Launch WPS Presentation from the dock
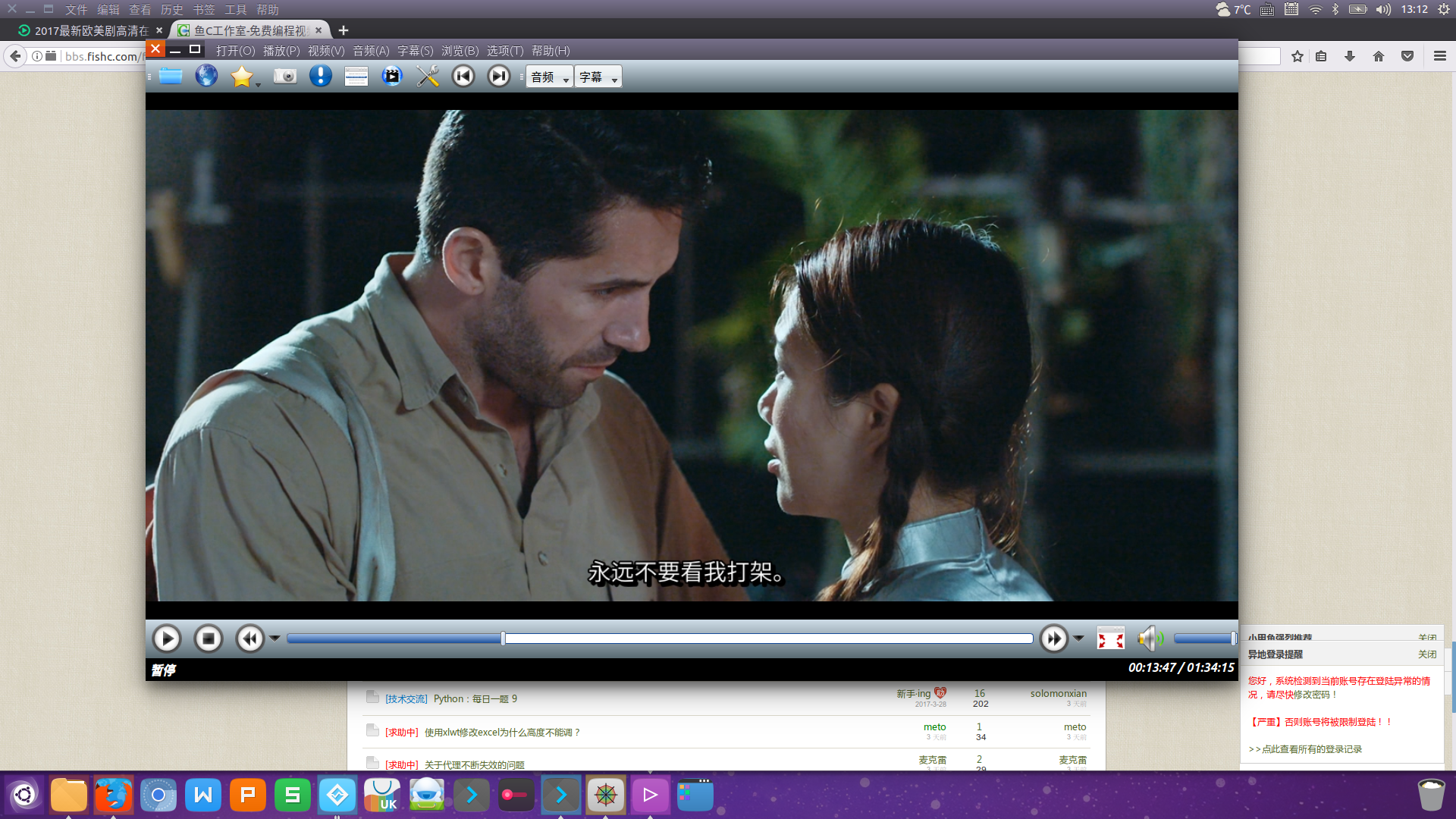1456x819 pixels. tap(248, 795)
